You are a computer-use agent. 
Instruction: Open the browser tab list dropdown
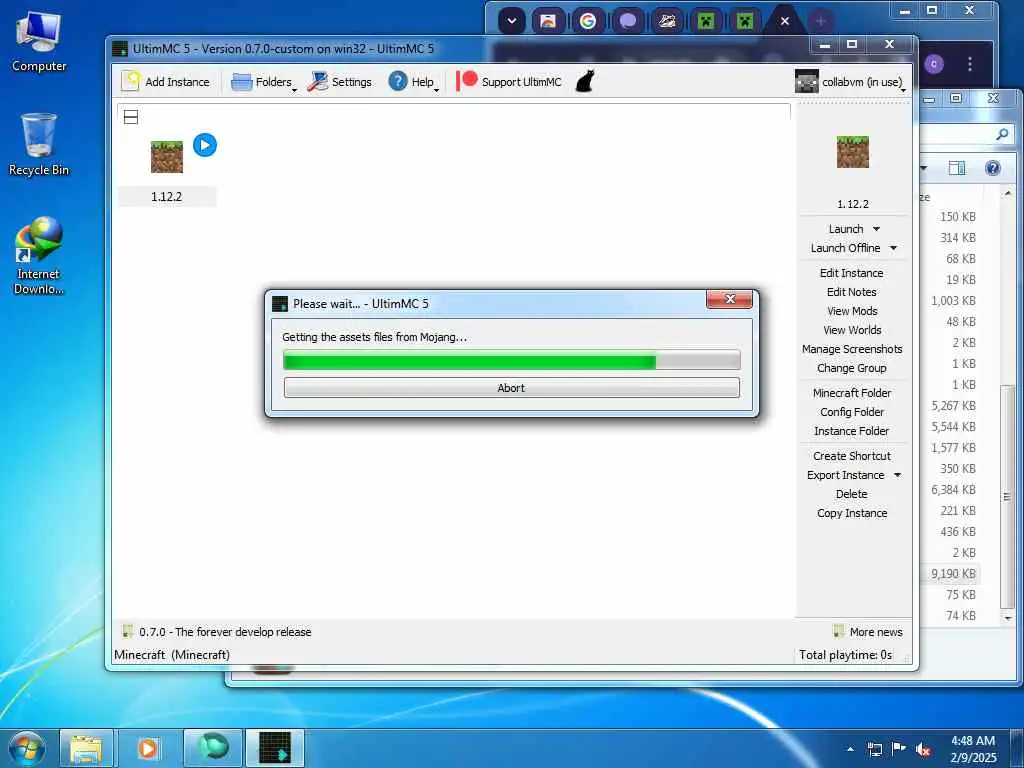coord(512,21)
